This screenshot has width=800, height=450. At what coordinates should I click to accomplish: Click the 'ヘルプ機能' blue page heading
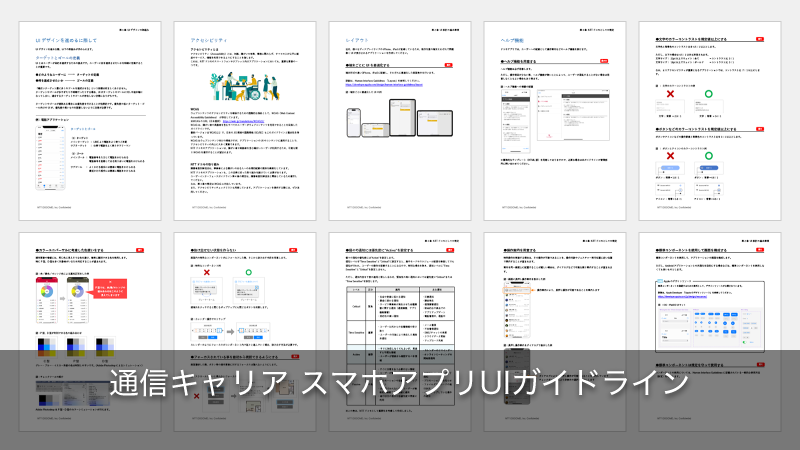(512, 40)
